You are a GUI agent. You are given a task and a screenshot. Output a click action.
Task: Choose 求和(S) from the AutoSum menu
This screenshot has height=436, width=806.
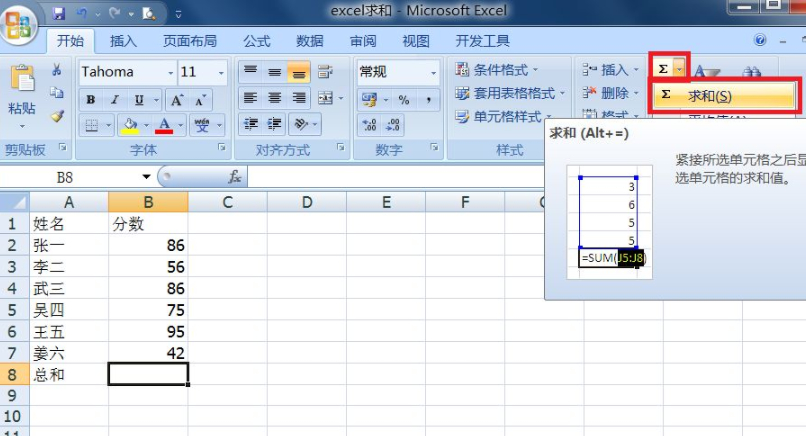pos(724,95)
